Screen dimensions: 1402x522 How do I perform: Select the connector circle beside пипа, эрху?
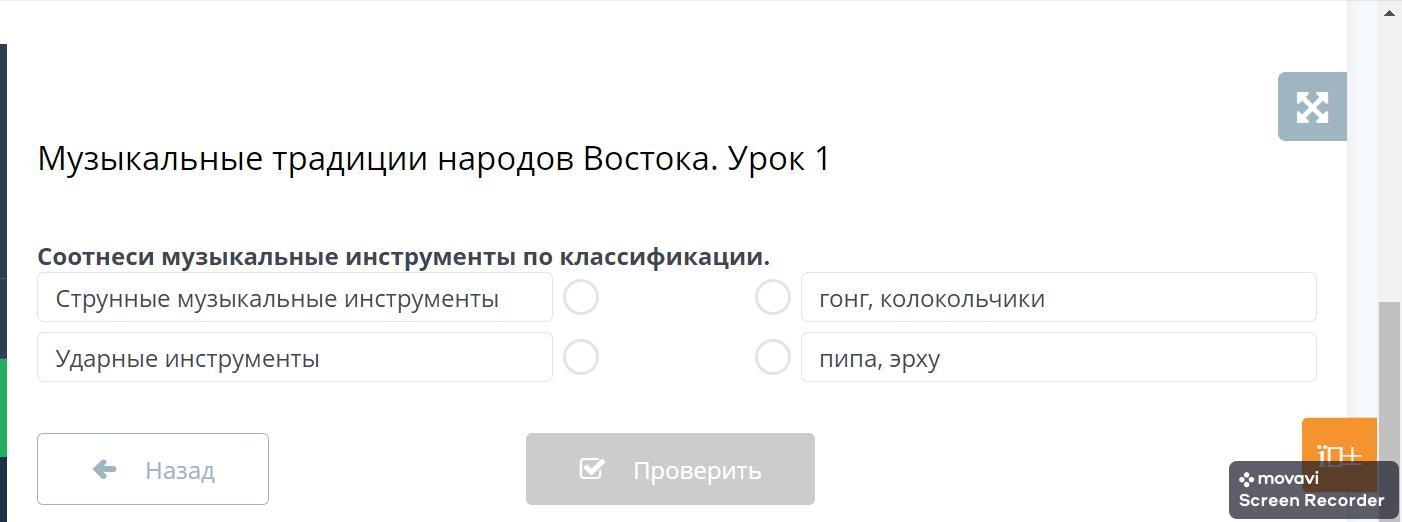[773, 357]
